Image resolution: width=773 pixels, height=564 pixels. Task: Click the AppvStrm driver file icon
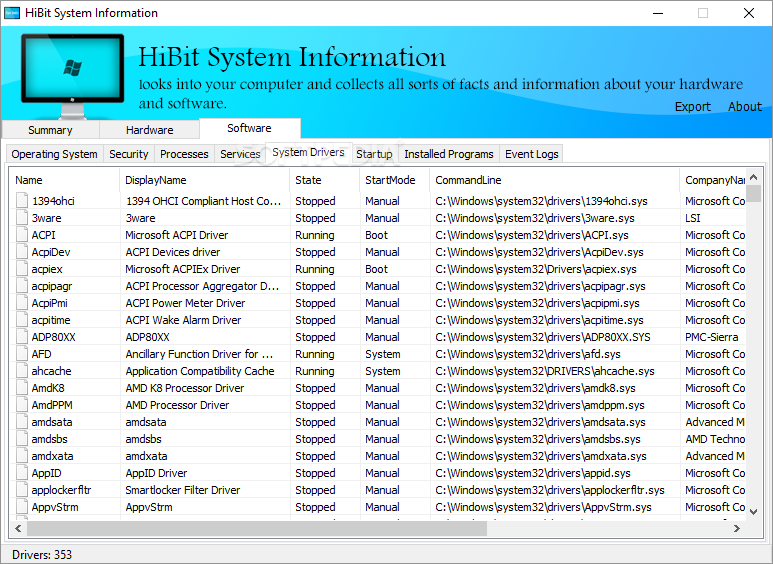[x=22, y=507]
